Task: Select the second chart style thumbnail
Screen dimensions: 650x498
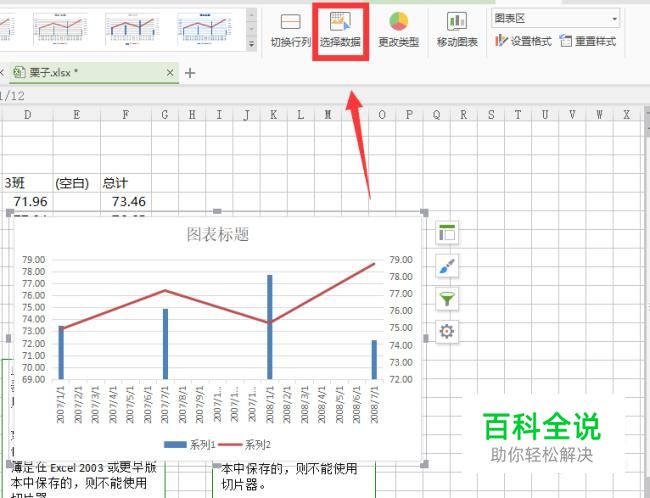Action: point(60,29)
